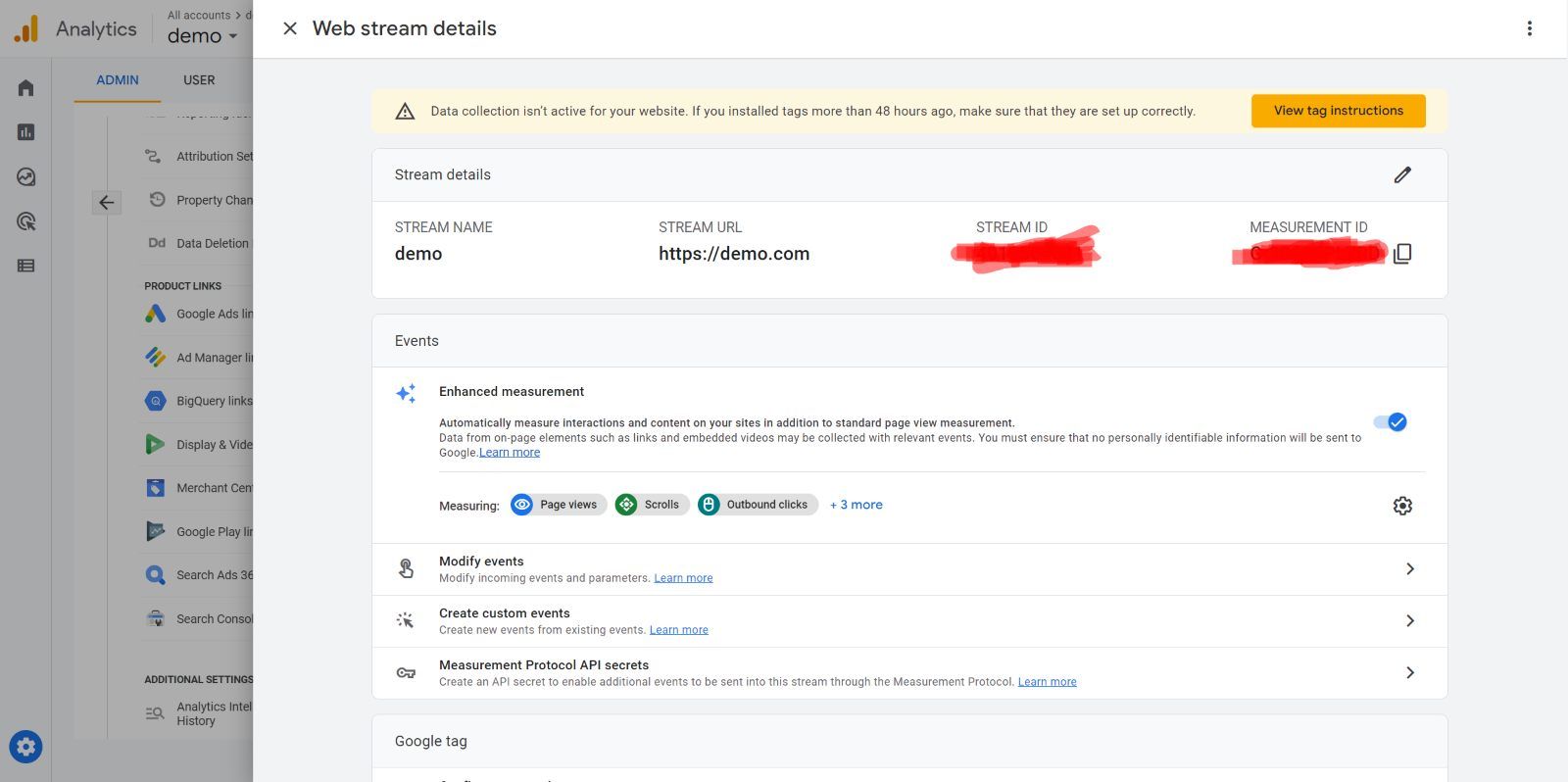Expand the Create custom events chevron
Viewport: 1568px width, 782px height.
[1410, 621]
